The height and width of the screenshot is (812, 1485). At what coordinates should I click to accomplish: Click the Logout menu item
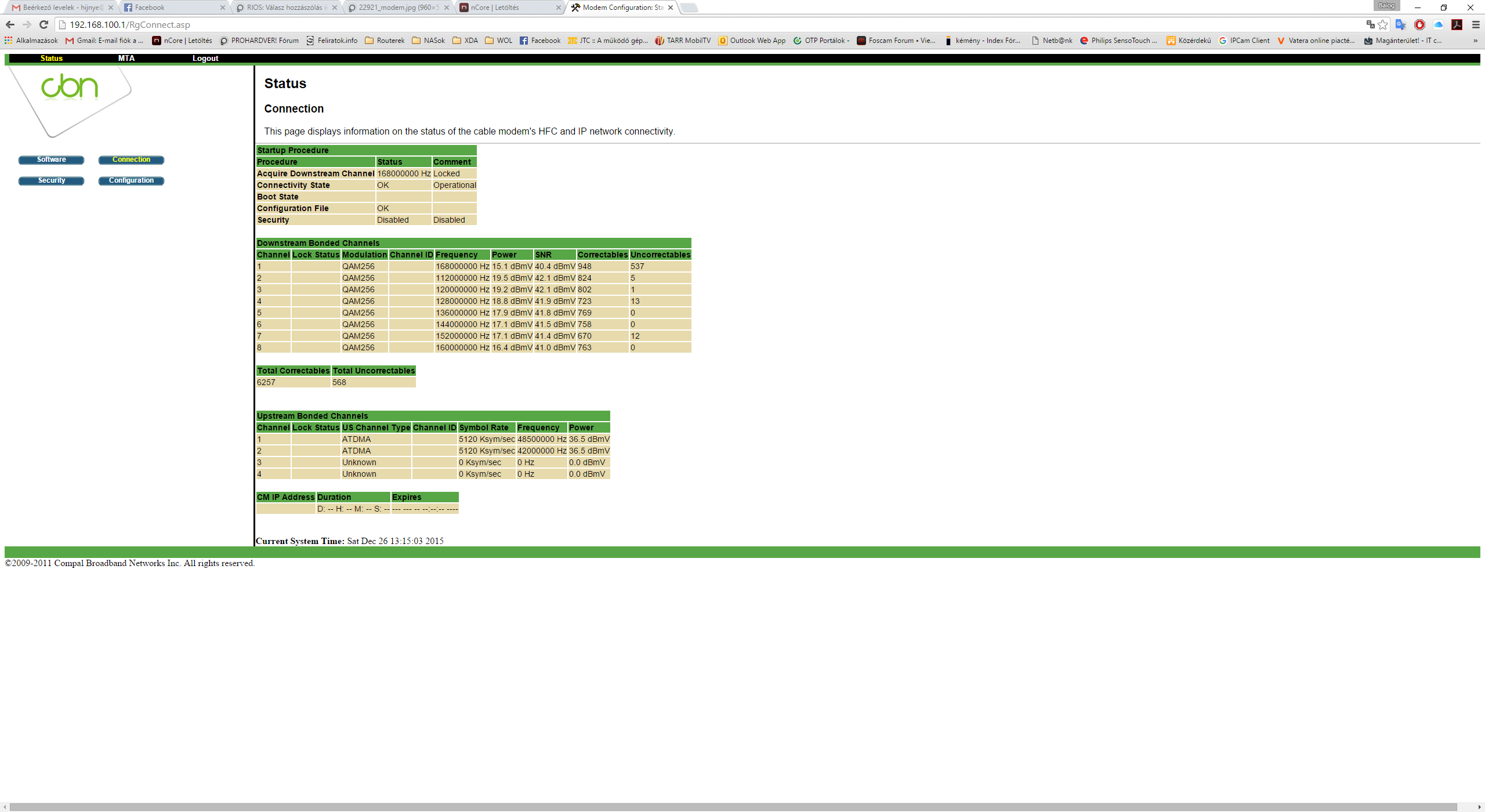(205, 58)
